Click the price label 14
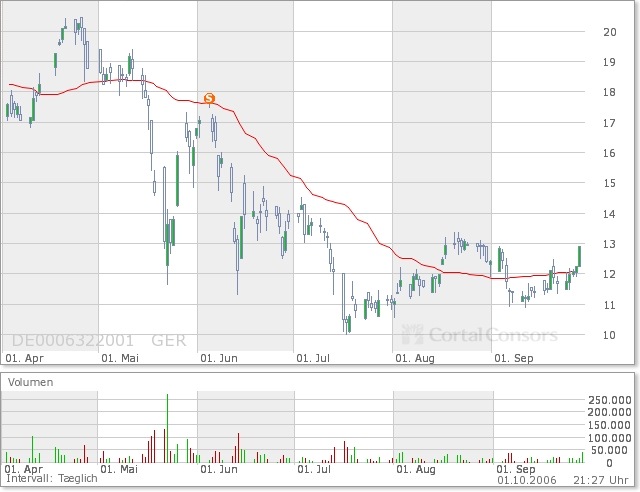Screen dimensions: 640x492 click(x=609, y=214)
